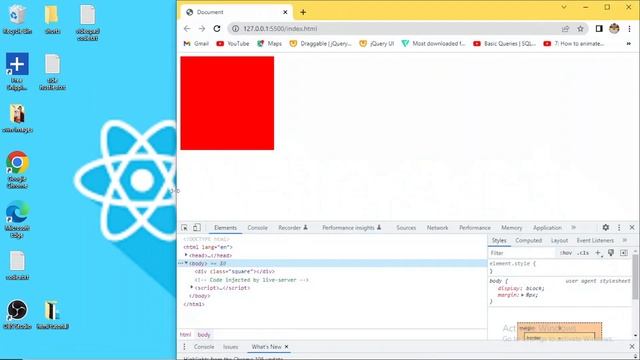Click the html breadcrumb at the bottom
The image size is (640, 360).
click(185, 335)
